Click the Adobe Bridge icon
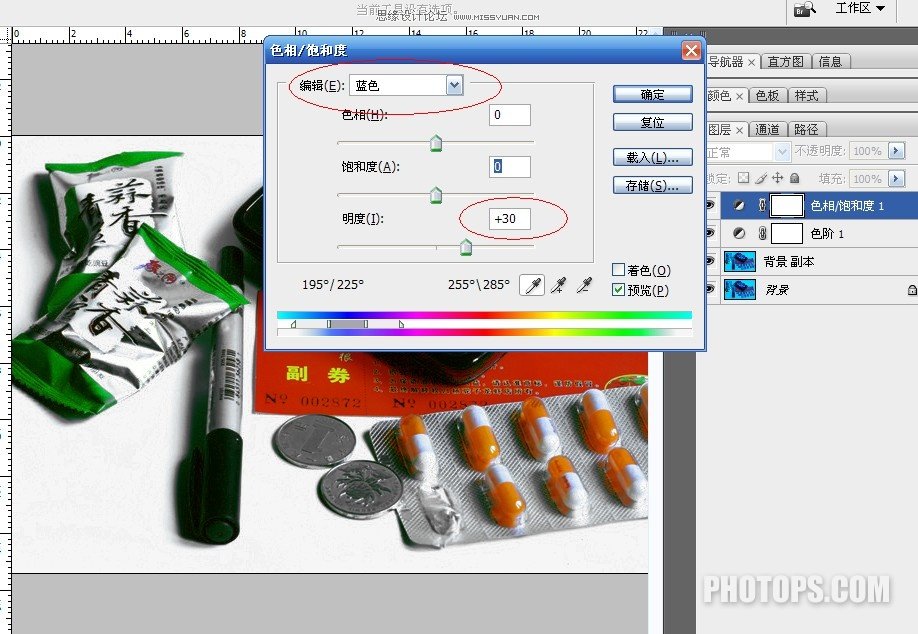918x634 pixels. pyautogui.click(x=804, y=9)
